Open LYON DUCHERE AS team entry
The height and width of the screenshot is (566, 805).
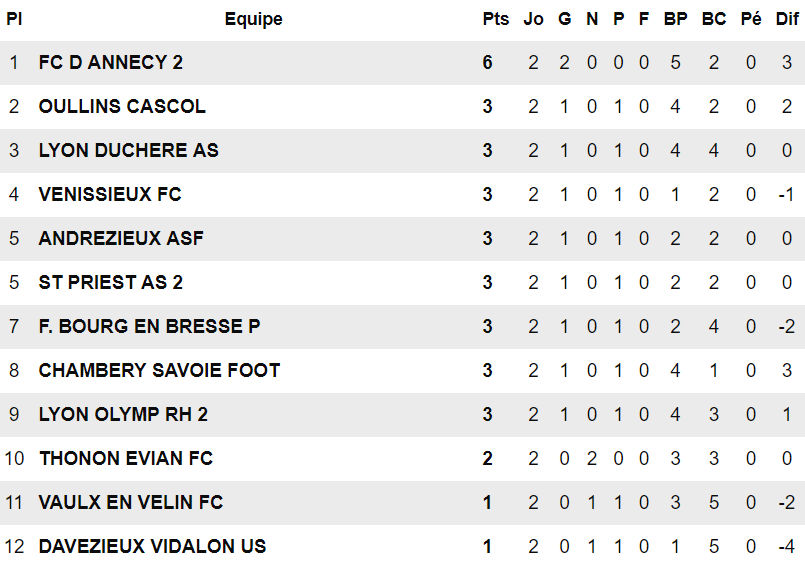128,150
